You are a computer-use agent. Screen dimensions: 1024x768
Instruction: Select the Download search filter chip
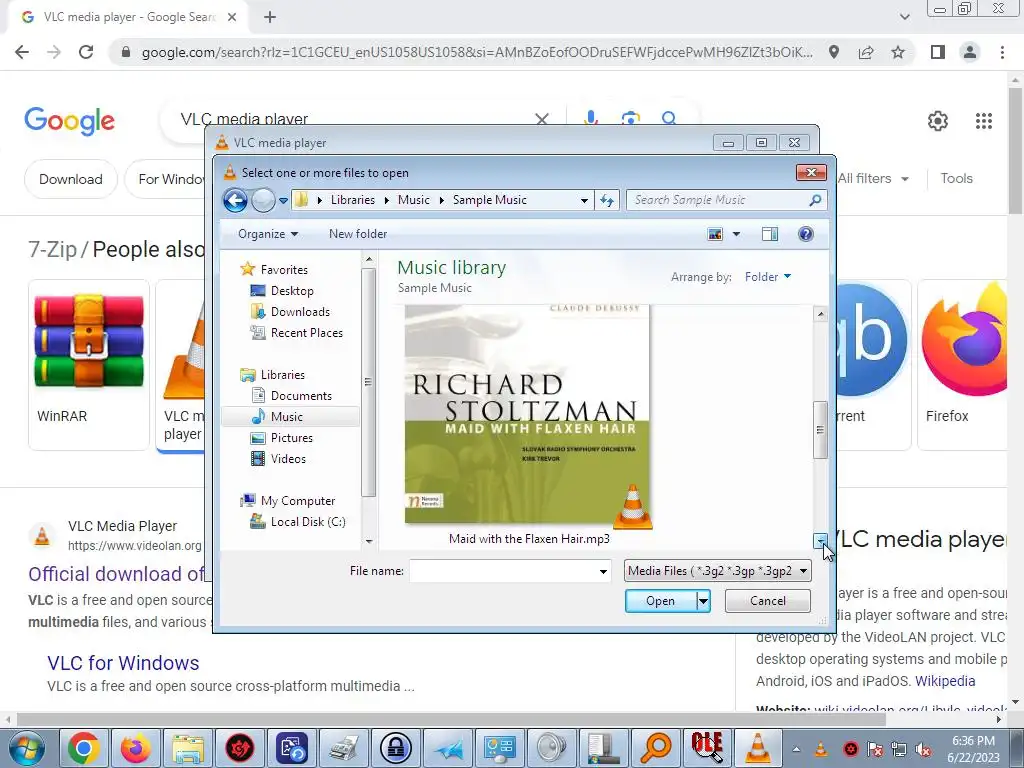click(71, 179)
